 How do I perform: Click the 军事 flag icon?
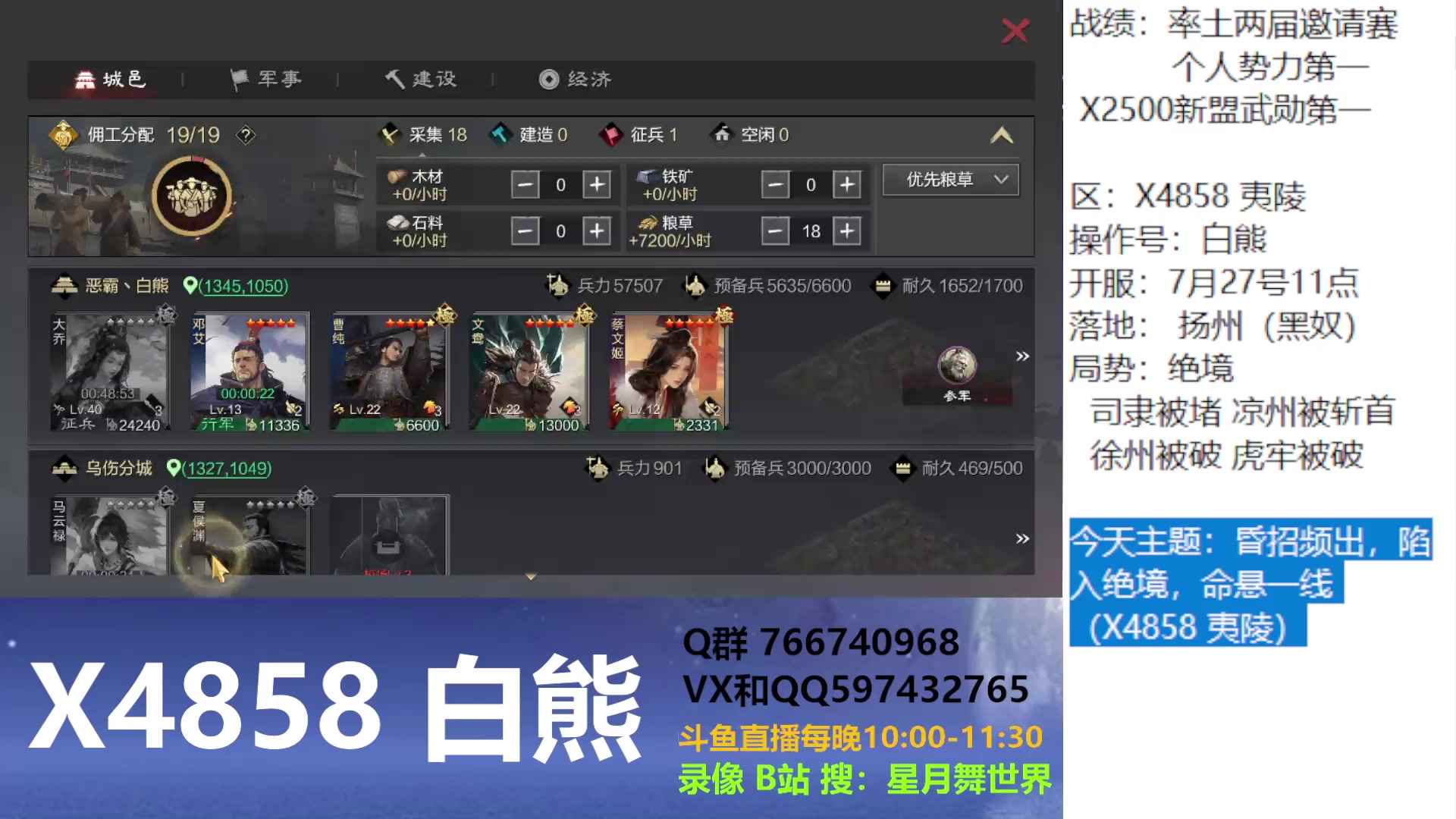click(240, 79)
